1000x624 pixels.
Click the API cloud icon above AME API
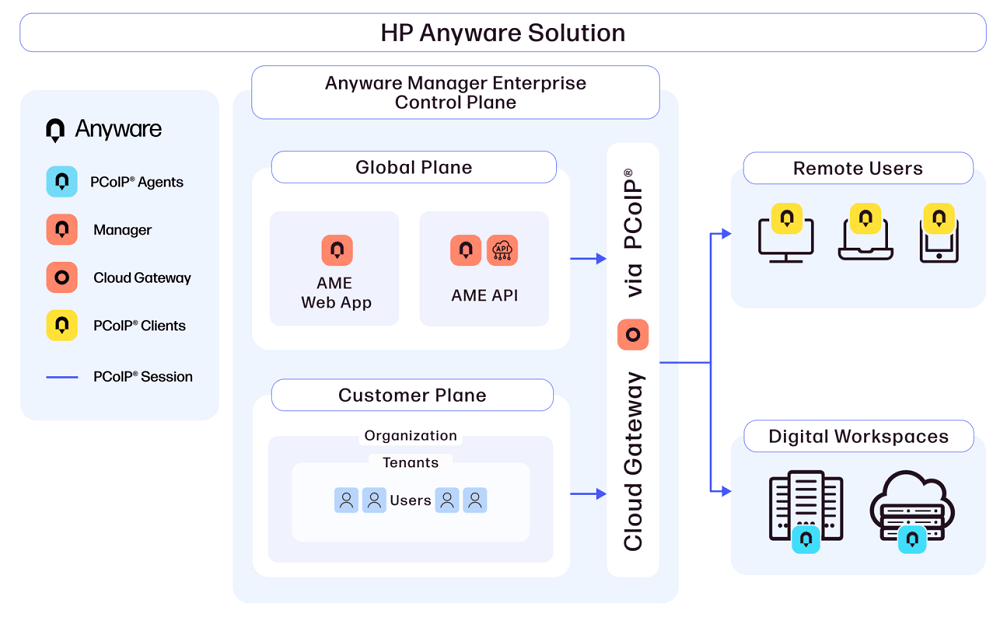pyautogui.click(x=503, y=250)
